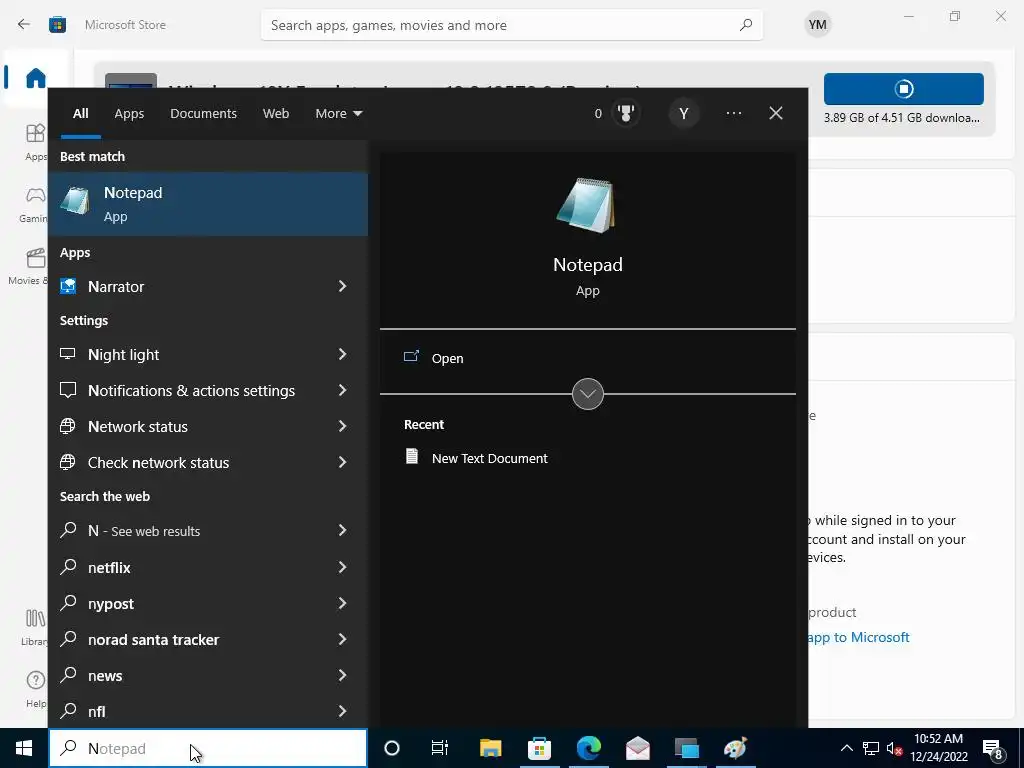Open the notification center icon
The image size is (1024, 768).
[x=992, y=748]
